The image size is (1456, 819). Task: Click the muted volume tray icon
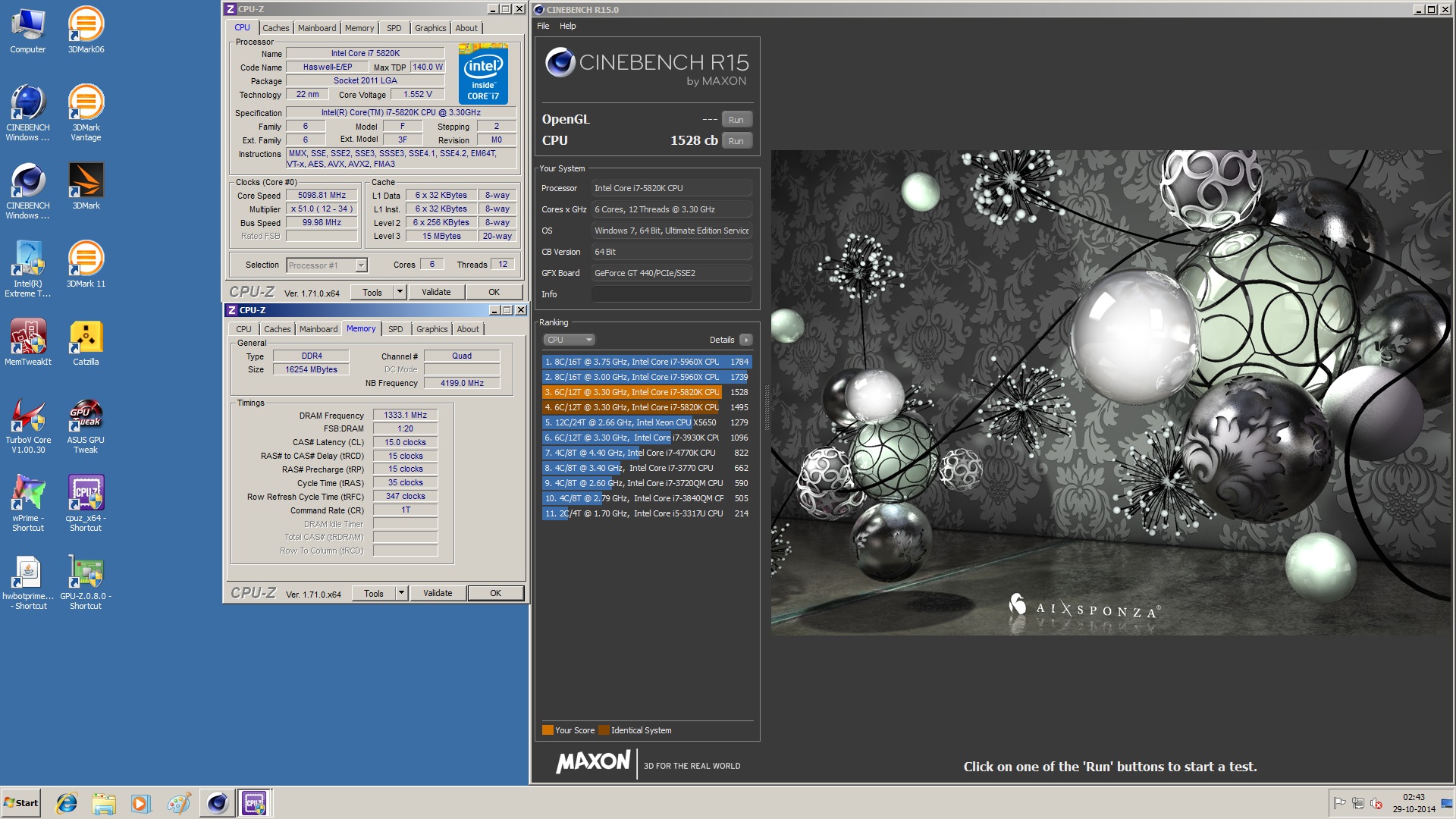tap(1376, 803)
